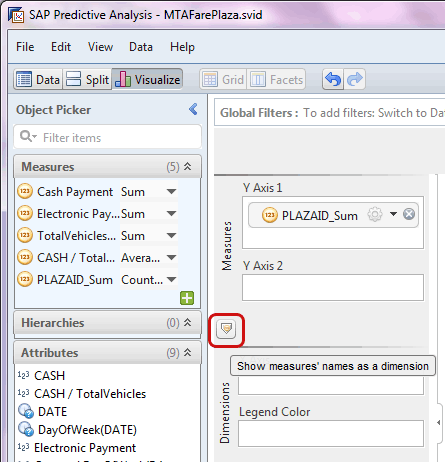
Task: Open Cash Payment aggregation dropdown
Action: [x=171, y=192]
